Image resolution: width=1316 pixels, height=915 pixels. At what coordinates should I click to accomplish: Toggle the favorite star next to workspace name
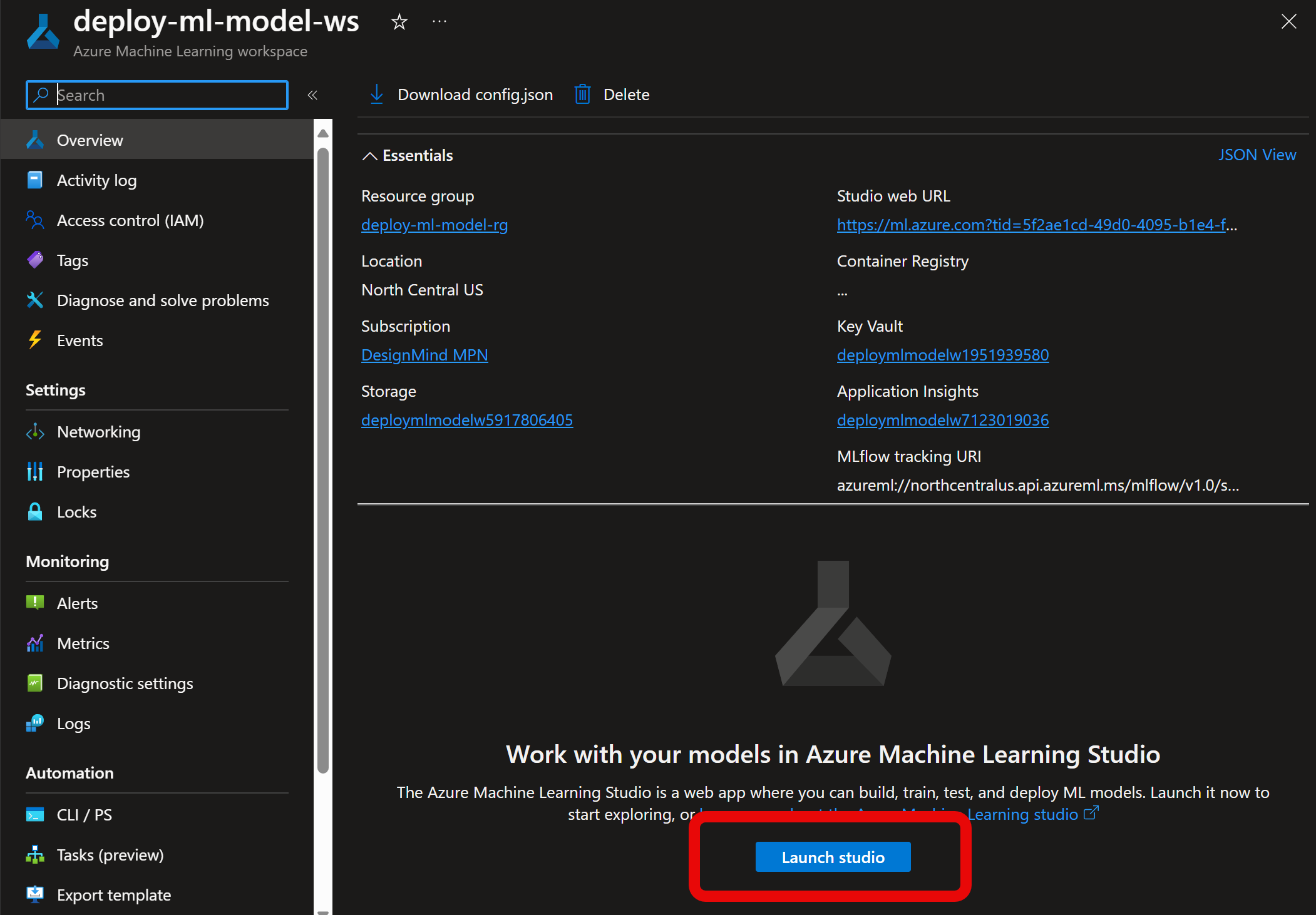click(x=399, y=21)
